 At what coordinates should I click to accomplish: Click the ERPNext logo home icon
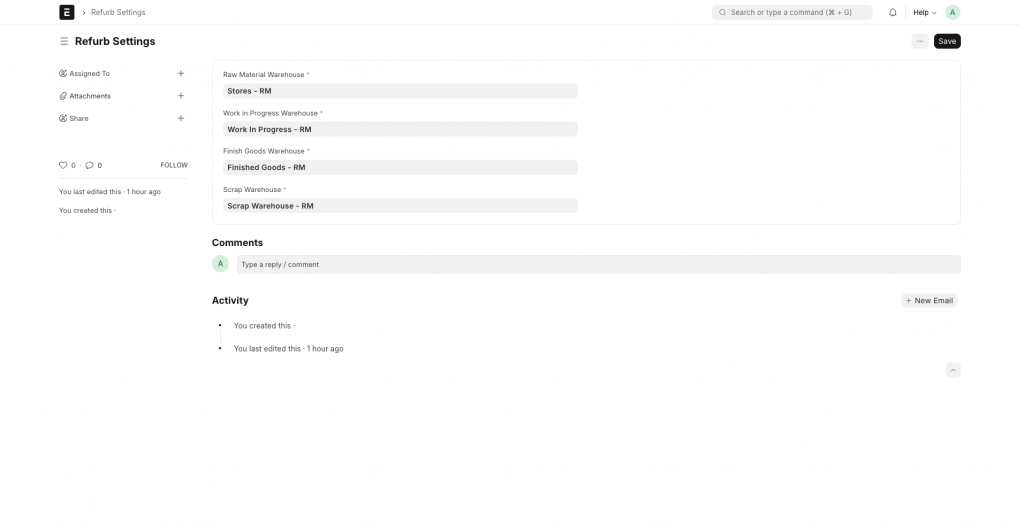click(67, 12)
